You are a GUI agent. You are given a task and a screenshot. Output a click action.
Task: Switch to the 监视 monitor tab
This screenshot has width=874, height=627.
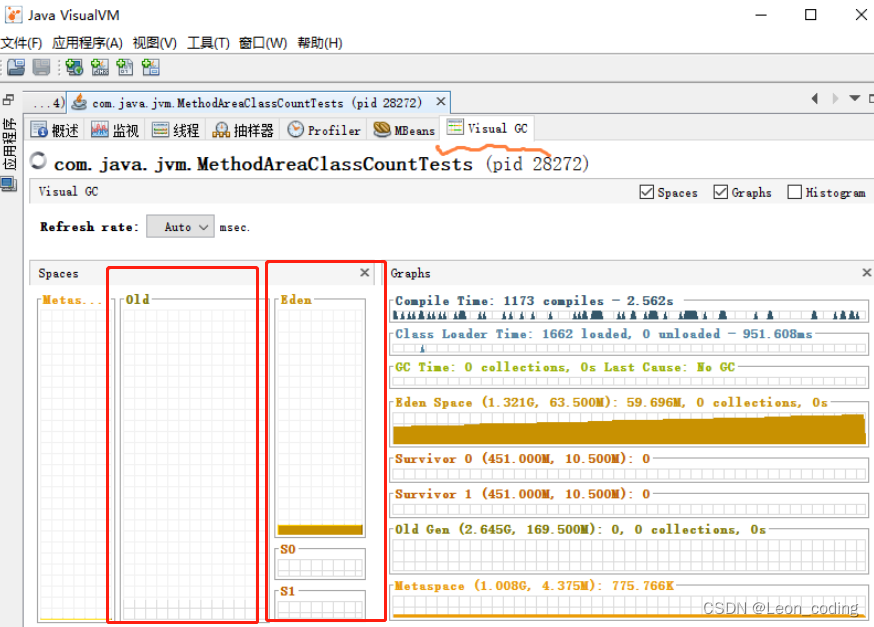(114, 130)
